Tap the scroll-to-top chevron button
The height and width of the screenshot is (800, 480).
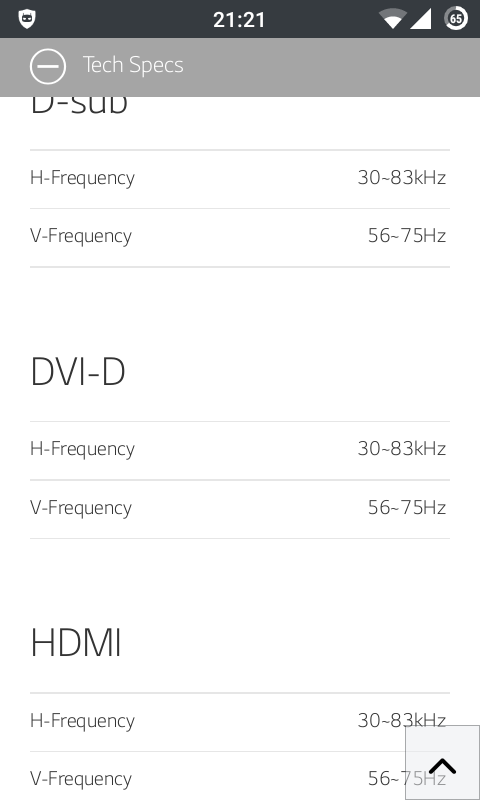pos(442,763)
